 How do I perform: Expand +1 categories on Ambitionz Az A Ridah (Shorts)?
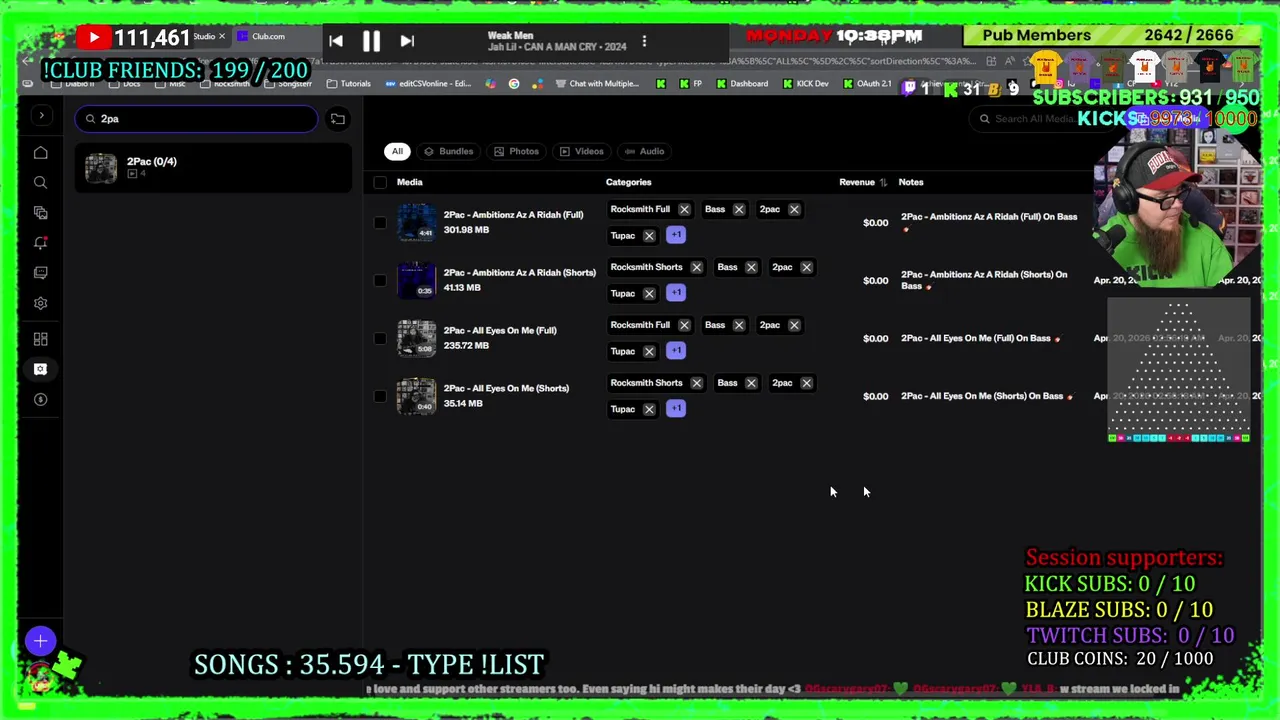point(676,293)
